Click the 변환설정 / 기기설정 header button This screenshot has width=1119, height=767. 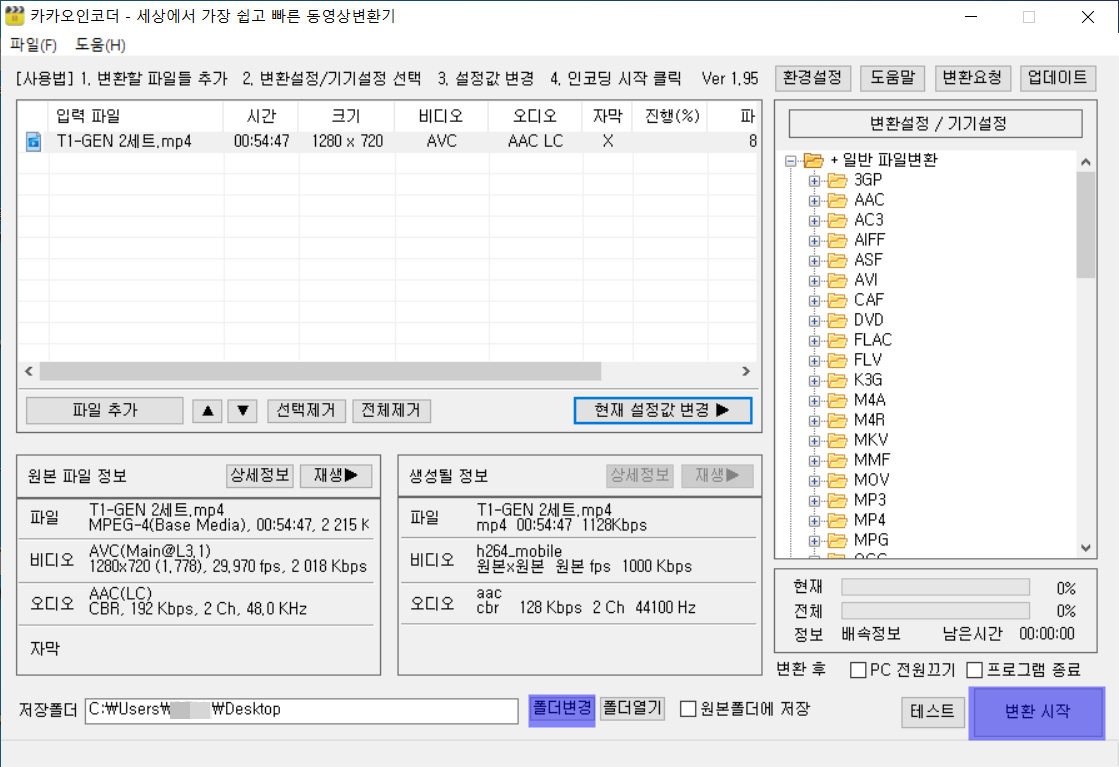[x=936, y=123]
